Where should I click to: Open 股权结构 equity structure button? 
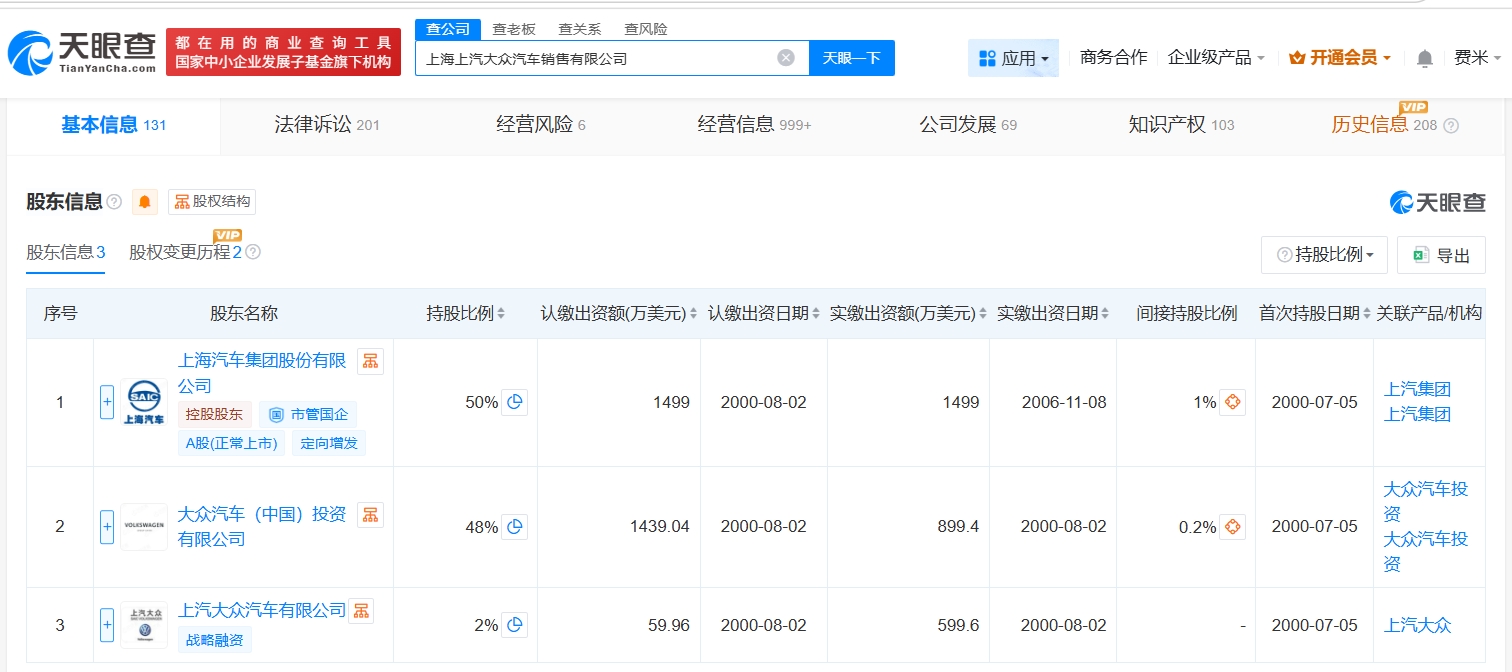coord(212,202)
